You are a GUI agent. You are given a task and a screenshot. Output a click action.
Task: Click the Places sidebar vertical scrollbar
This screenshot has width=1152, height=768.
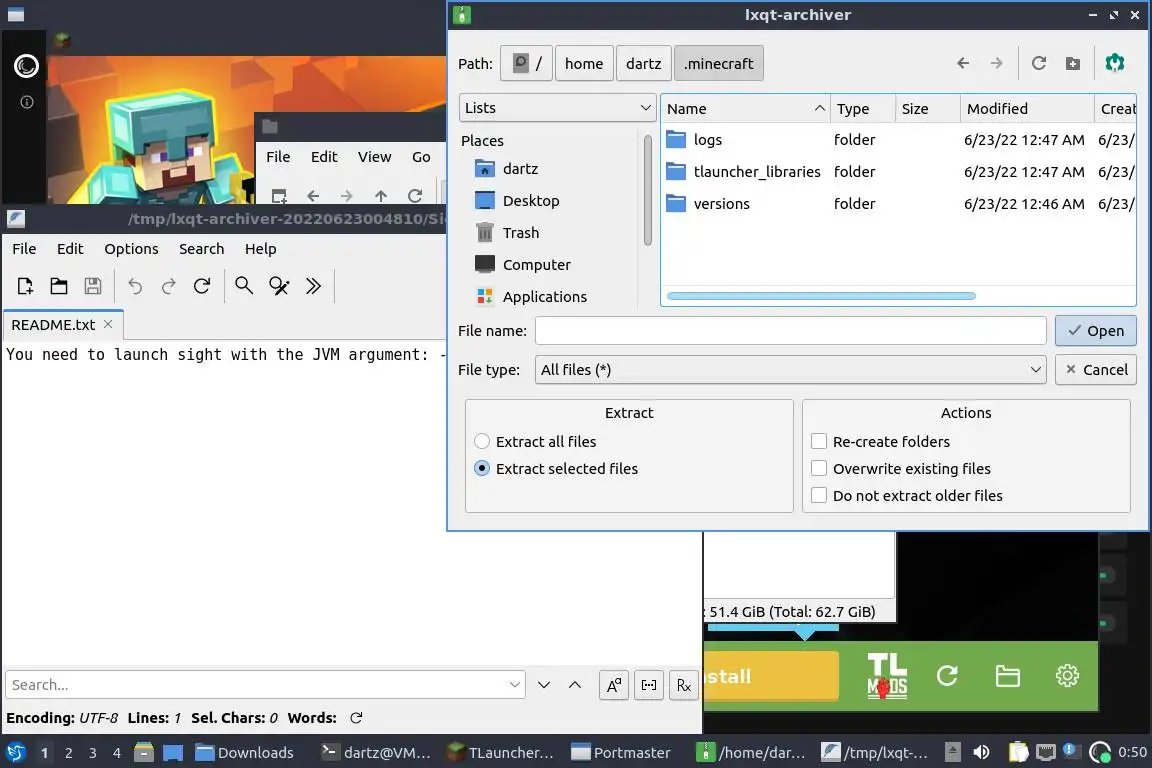point(647,190)
